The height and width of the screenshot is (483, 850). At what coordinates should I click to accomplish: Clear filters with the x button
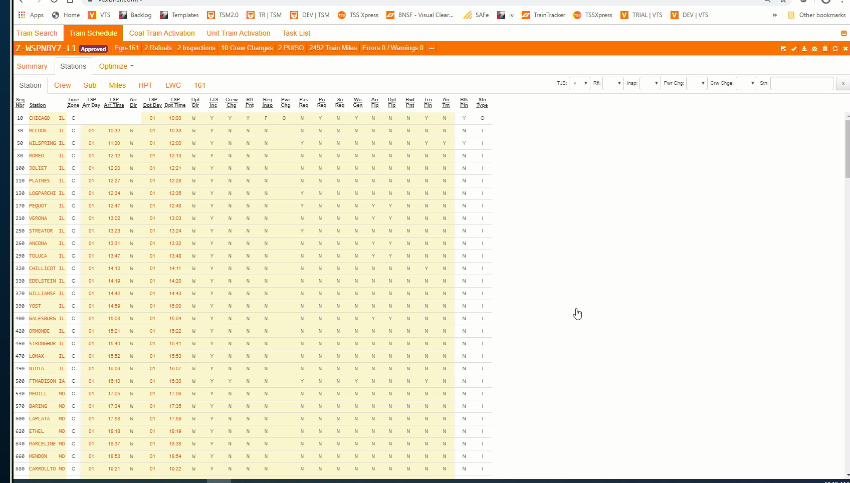pos(842,83)
